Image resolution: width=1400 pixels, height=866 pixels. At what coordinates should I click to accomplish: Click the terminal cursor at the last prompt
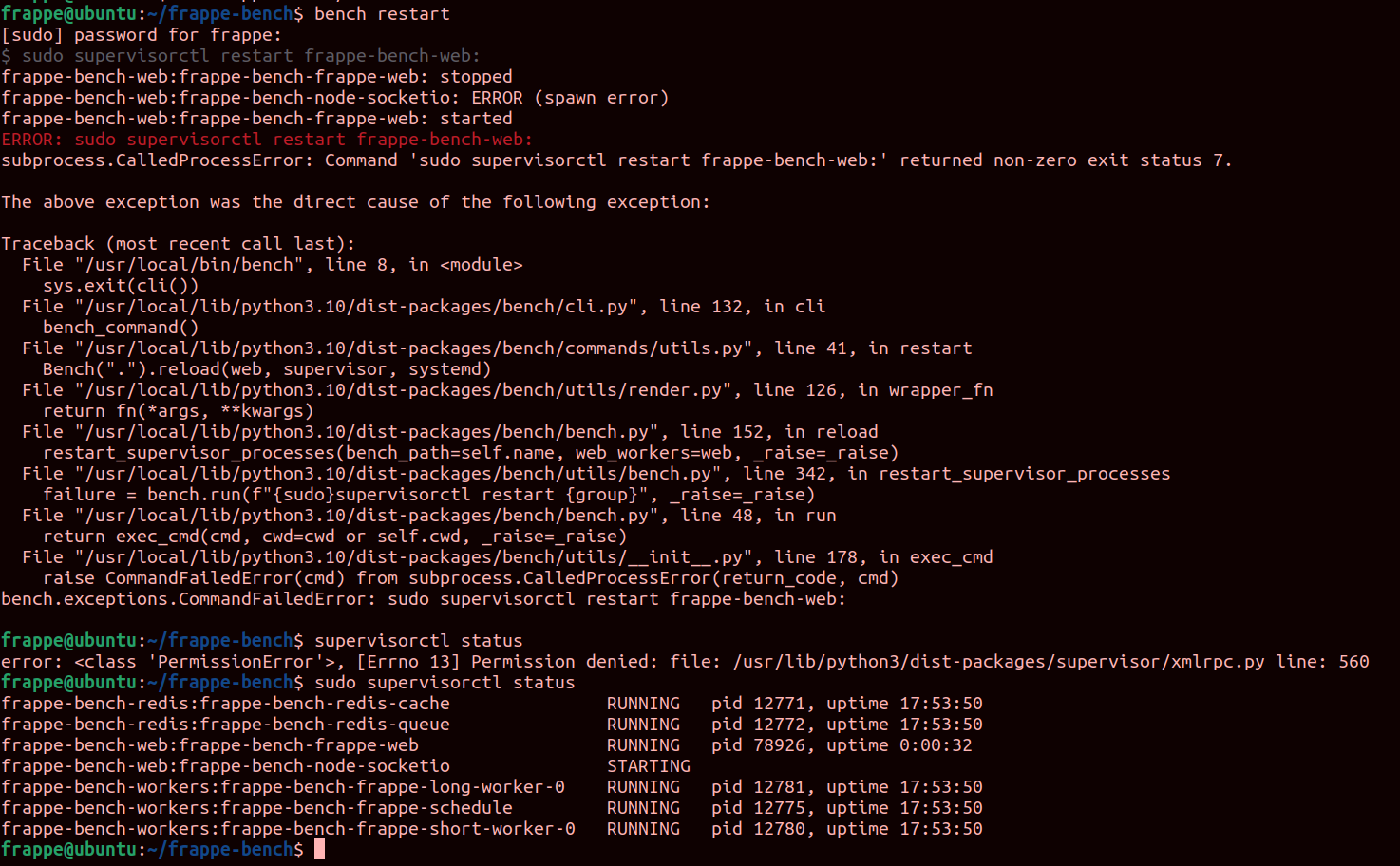[320, 849]
